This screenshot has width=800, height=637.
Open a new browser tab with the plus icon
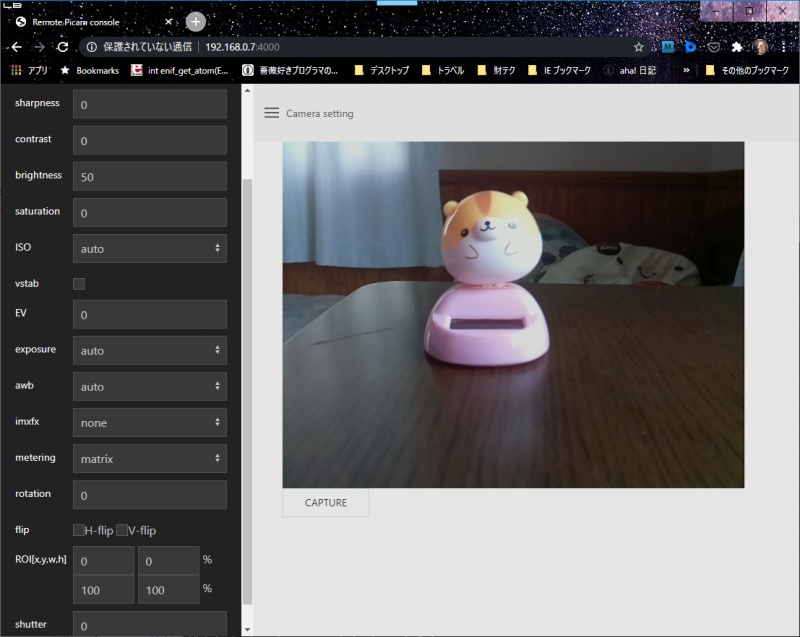click(194, 20)
